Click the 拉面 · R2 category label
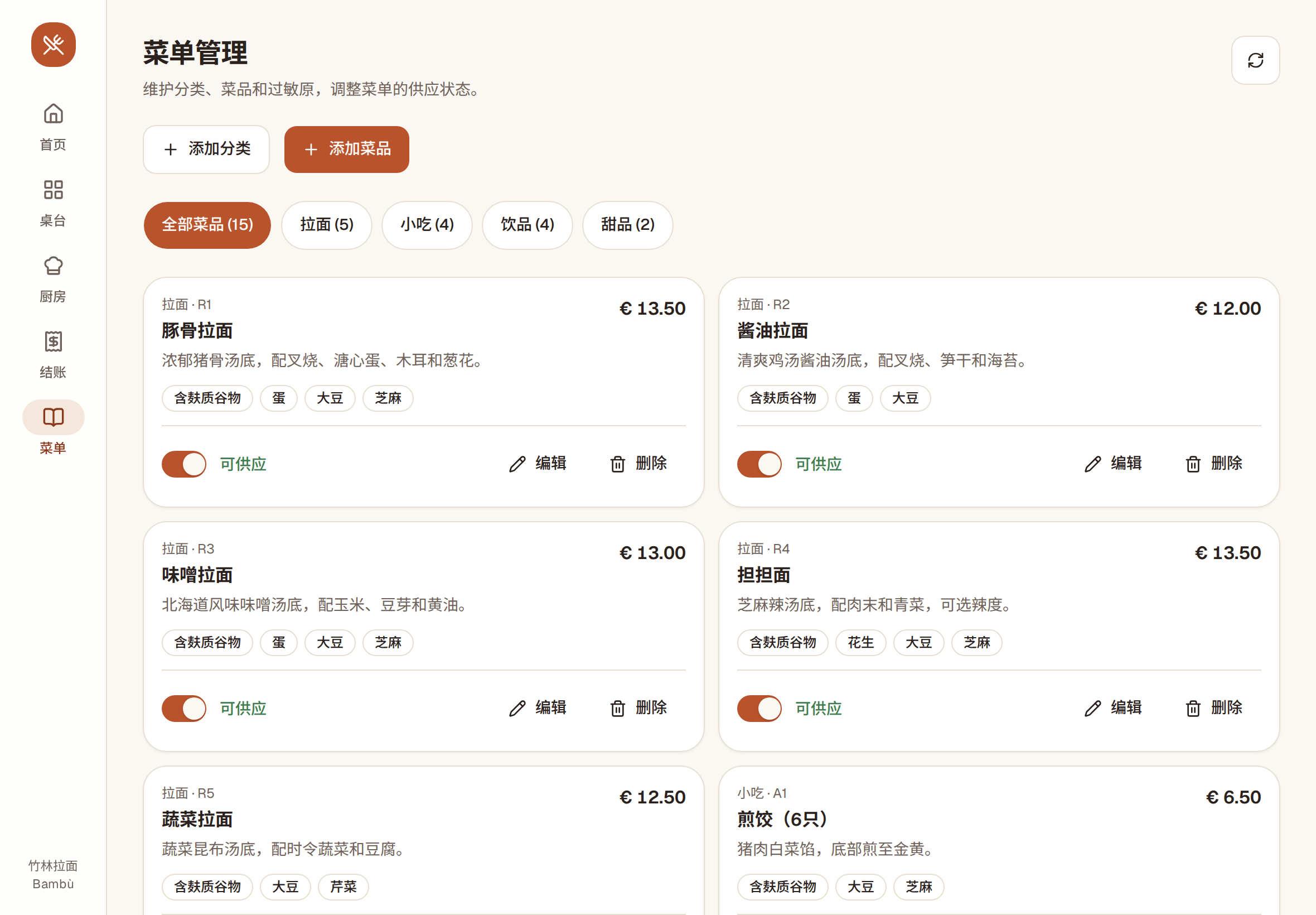The image size is (1316, 915). tap(763, 305)
